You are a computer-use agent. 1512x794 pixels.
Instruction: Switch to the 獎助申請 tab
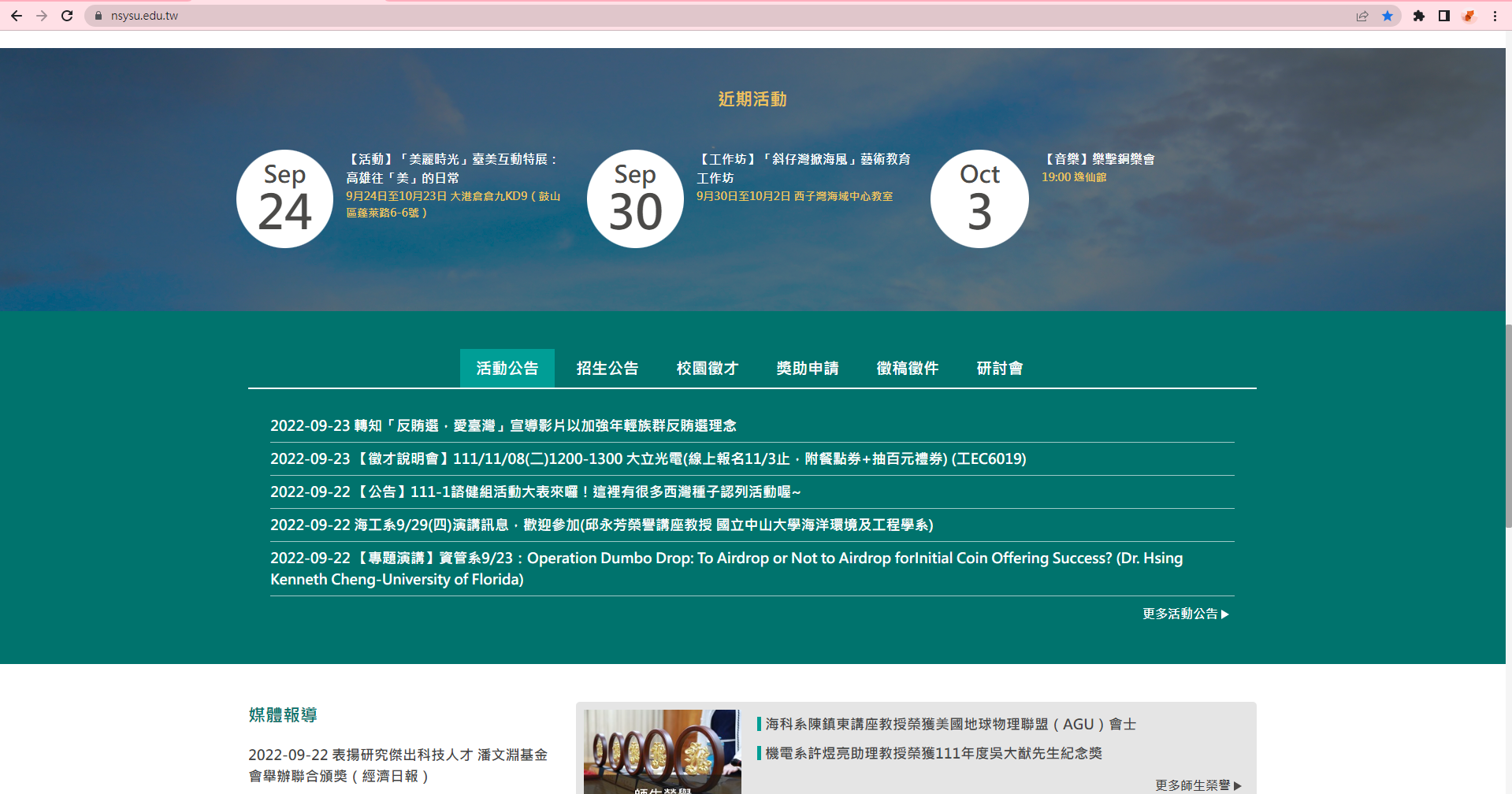click(x=808, y=368)
